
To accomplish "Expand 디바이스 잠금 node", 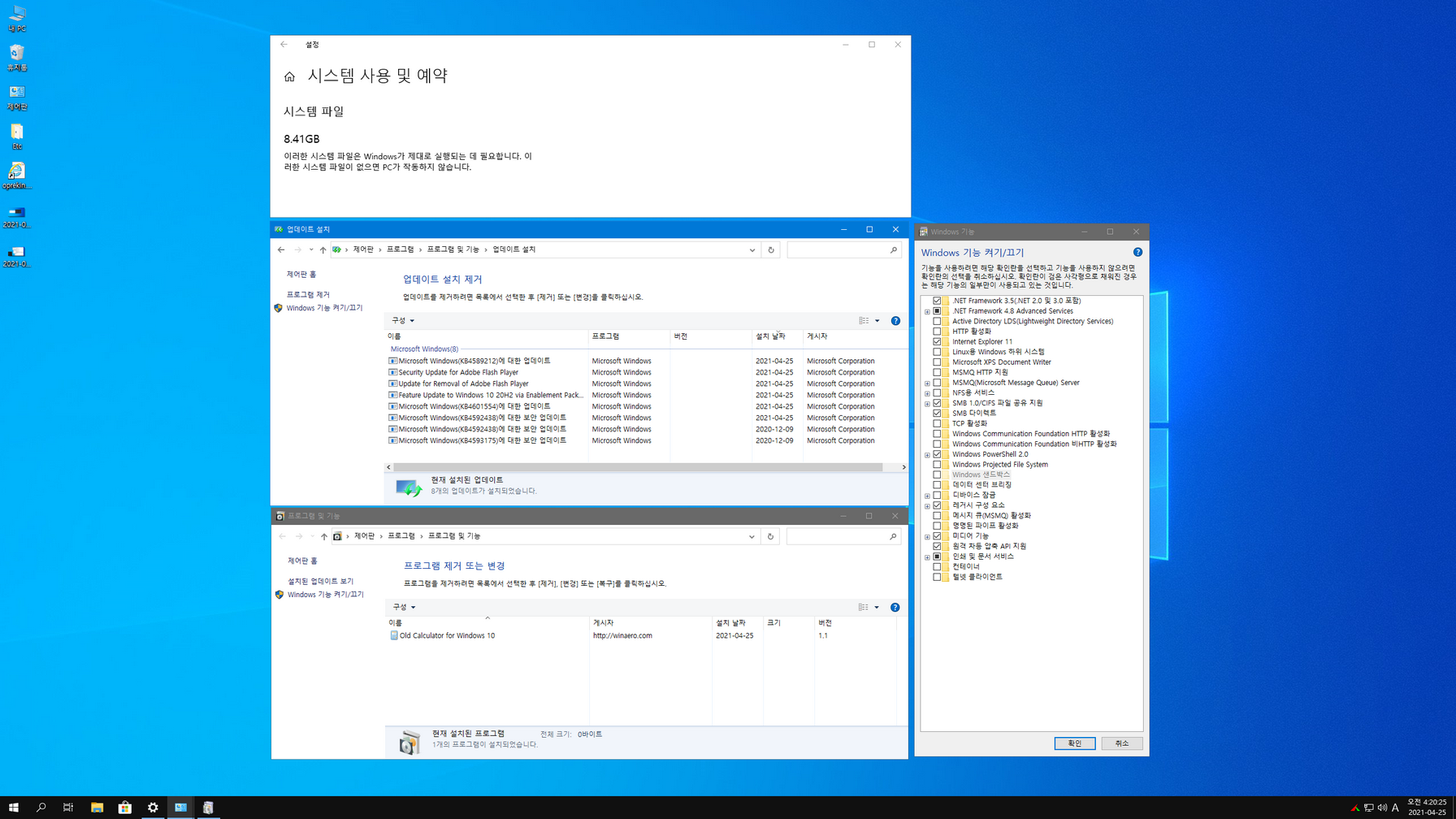I will [927, 496].
